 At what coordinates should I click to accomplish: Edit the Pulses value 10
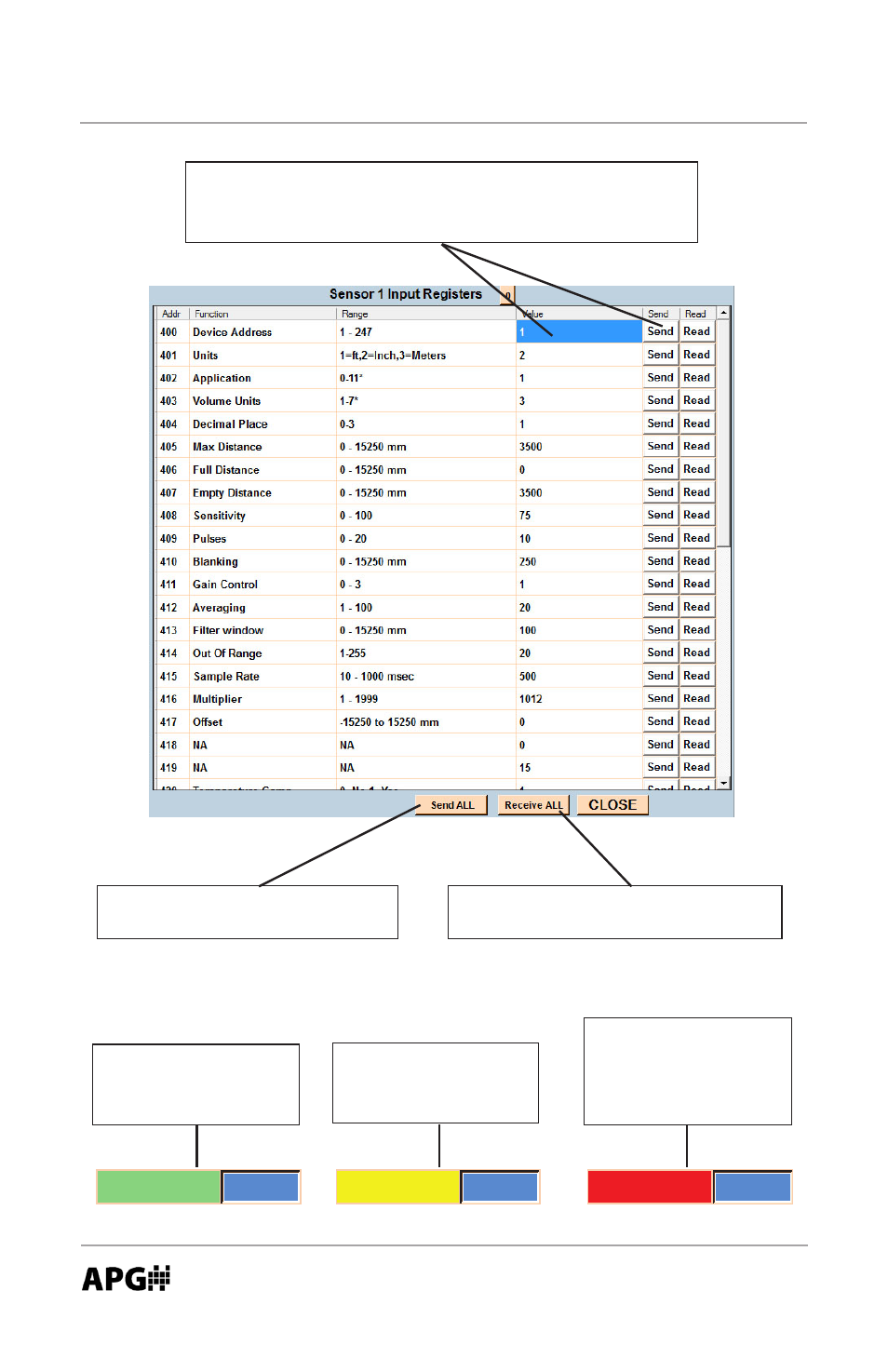pos(579,538)
